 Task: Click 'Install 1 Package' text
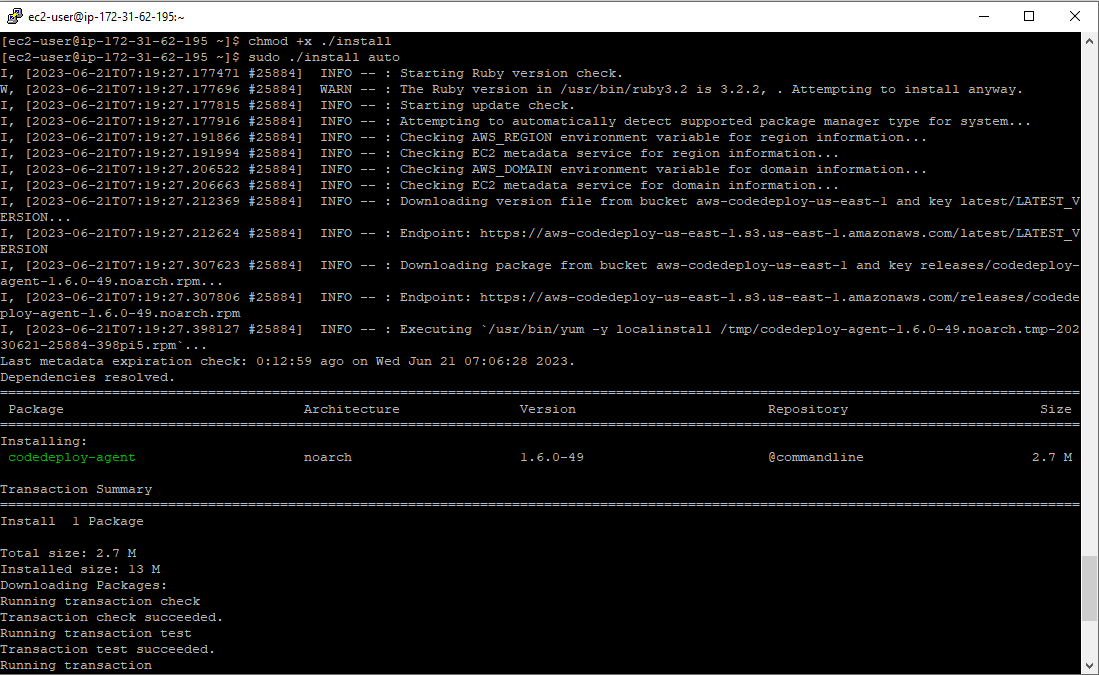[71, 521]
